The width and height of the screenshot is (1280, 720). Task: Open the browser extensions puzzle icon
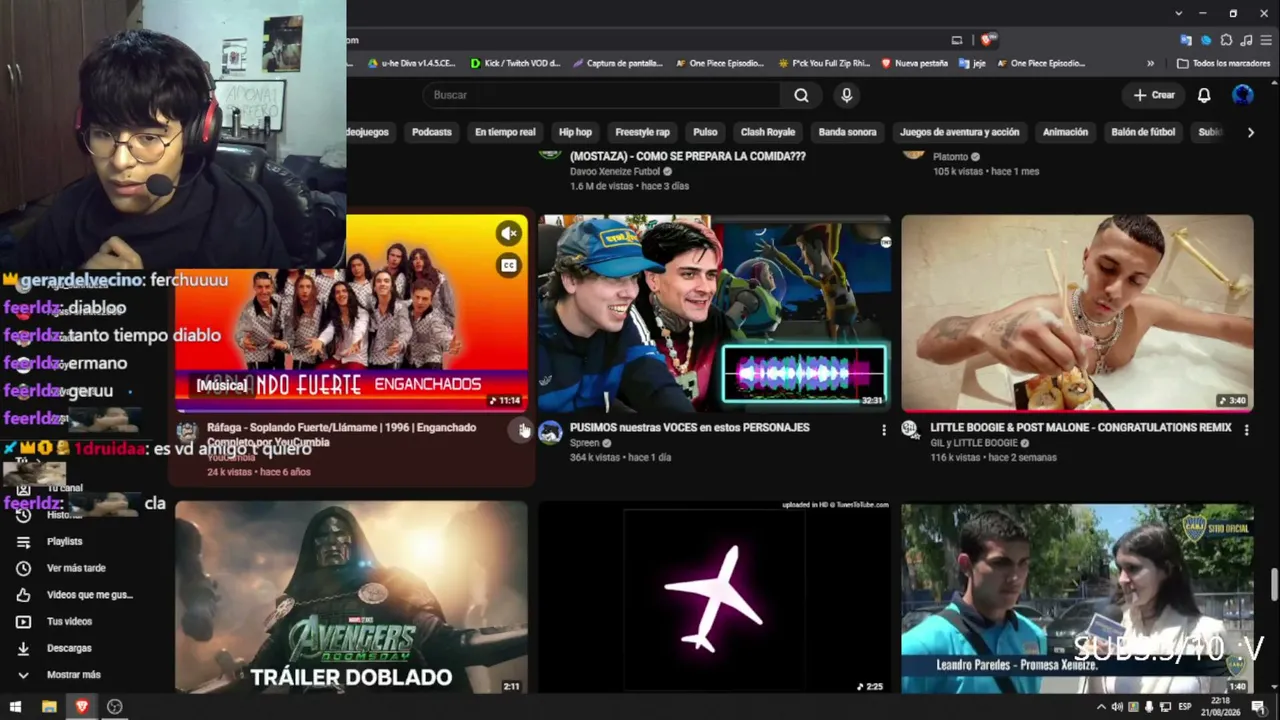click(1226, 40)
